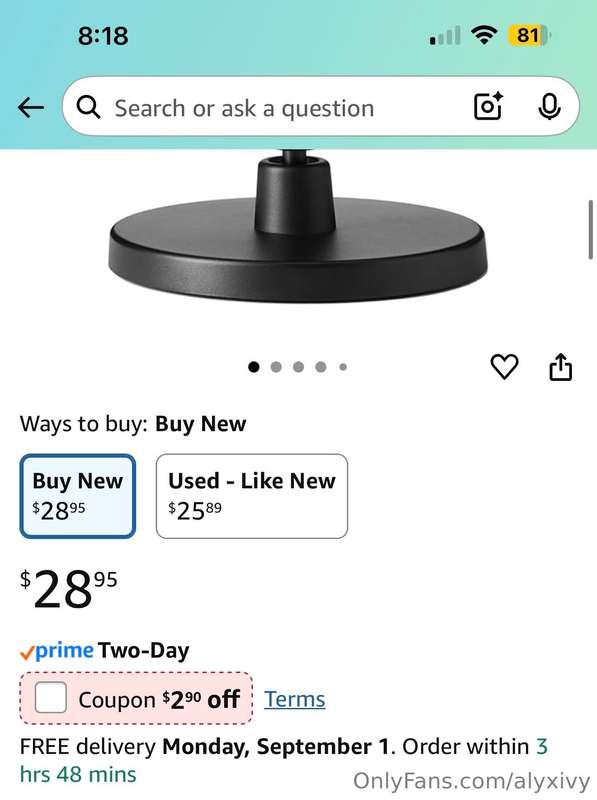Open coupon Terms link

pos(294,699)
